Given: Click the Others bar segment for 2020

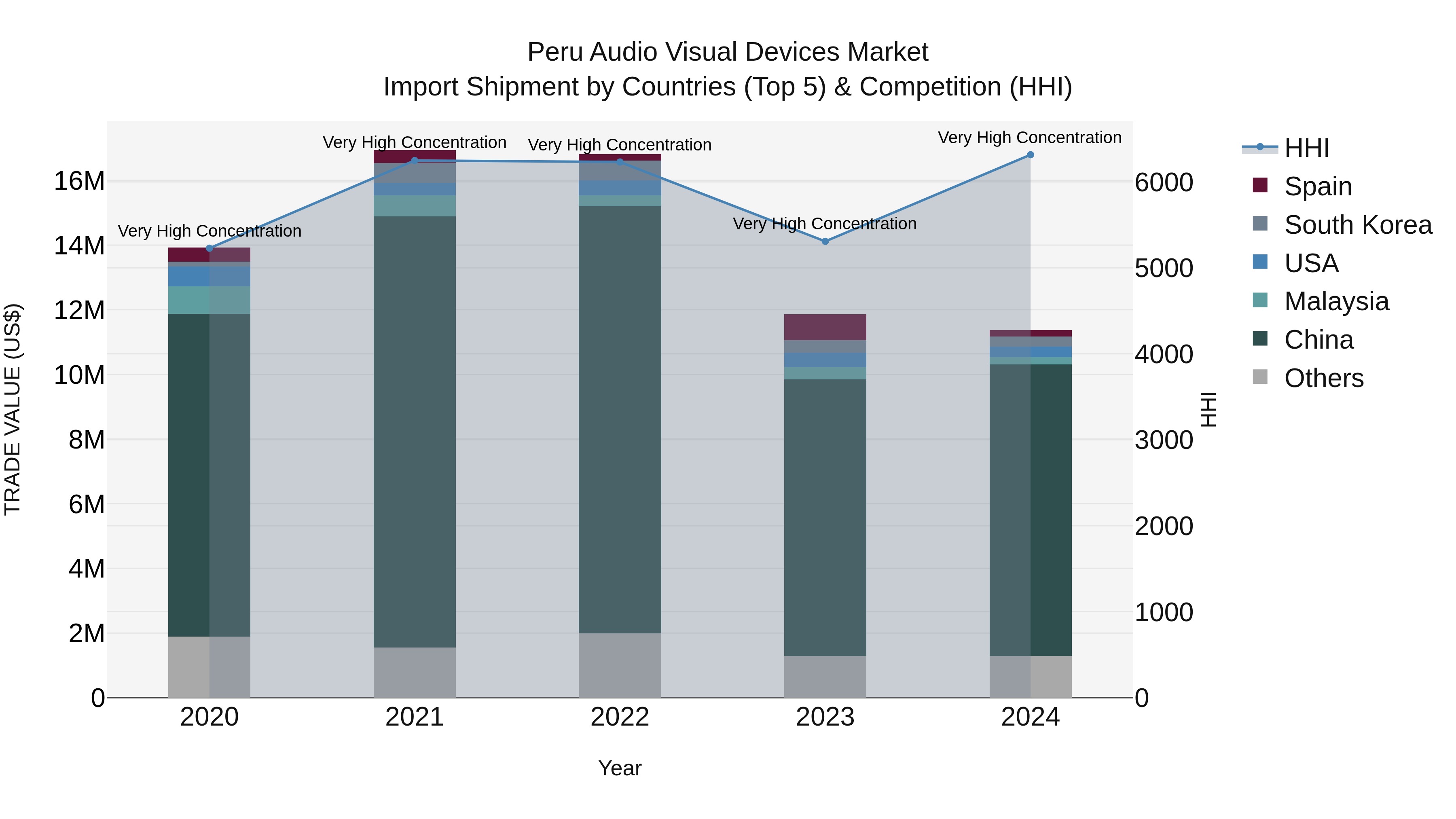Looking at the screenshot, I should pos(209,667).
